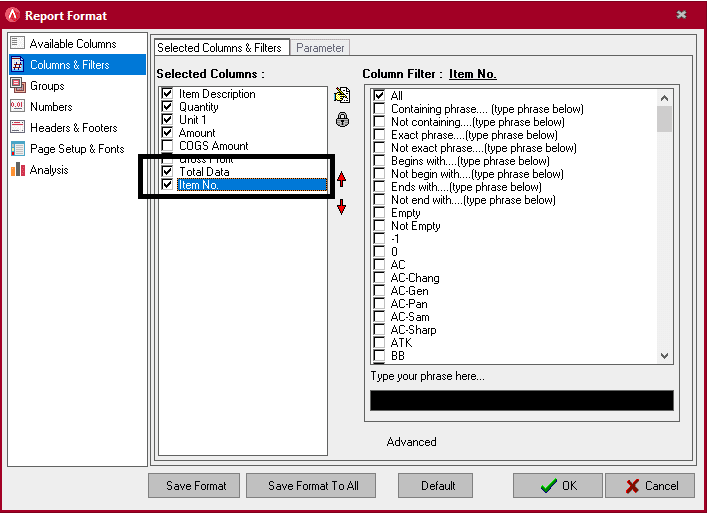Open the Available Columns section icon
Image resolution: width=707 pixels, height=513 pixels.
[17, 44]
